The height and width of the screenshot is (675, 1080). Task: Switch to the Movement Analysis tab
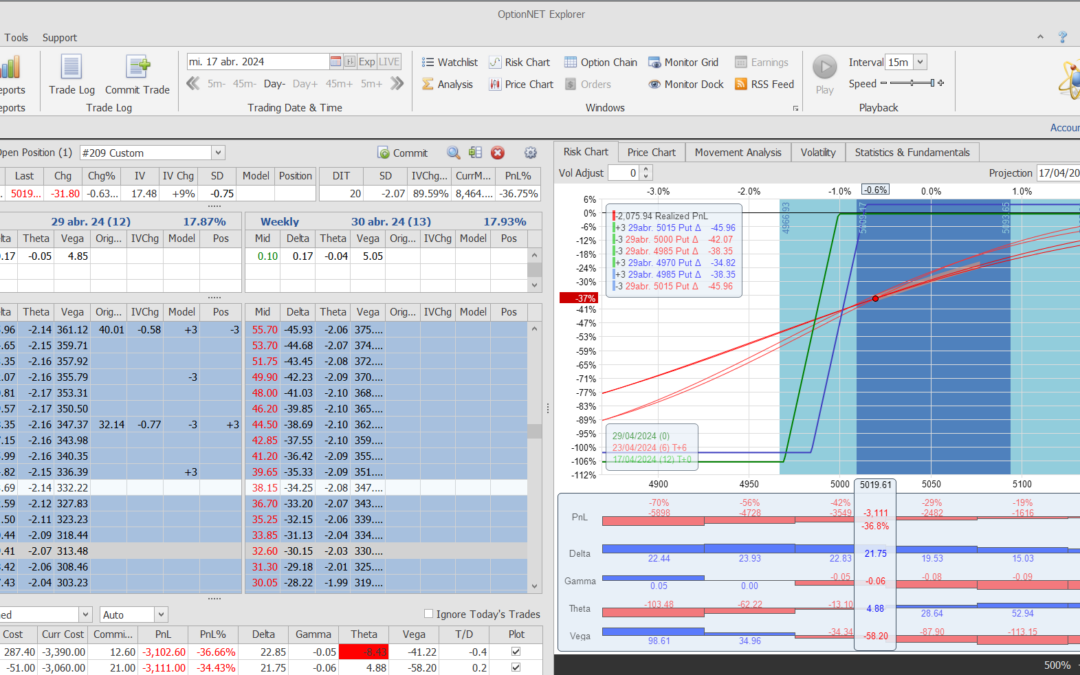tap(738, 152)
